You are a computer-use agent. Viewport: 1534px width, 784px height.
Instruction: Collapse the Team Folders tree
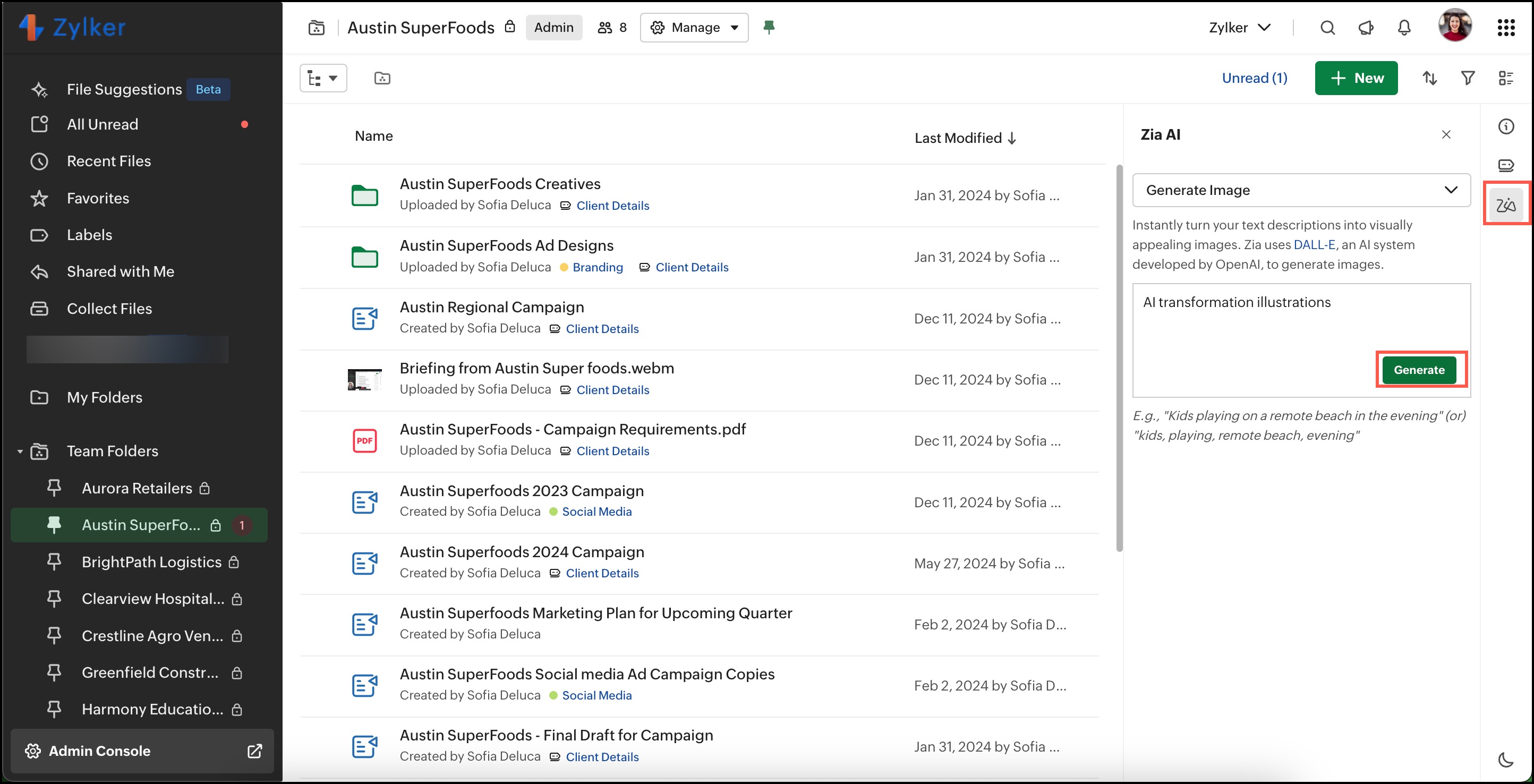20,451
